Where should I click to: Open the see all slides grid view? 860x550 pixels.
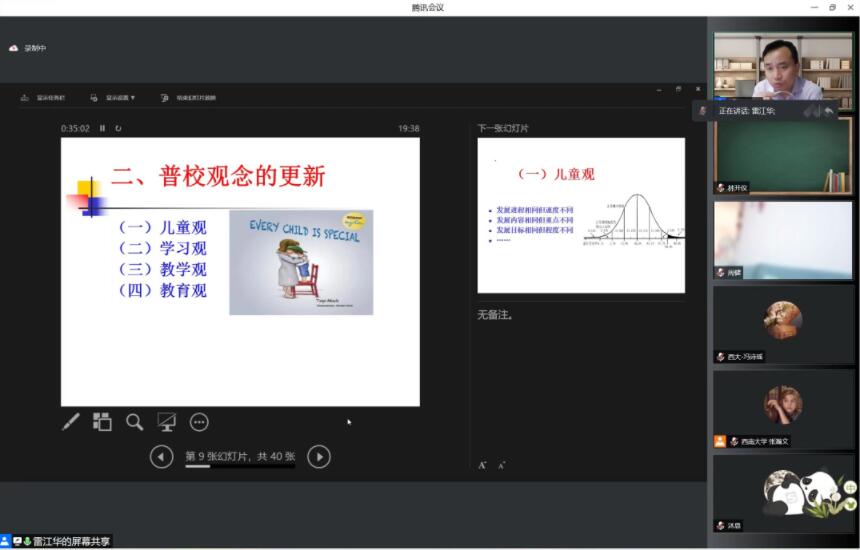point(102,422)
